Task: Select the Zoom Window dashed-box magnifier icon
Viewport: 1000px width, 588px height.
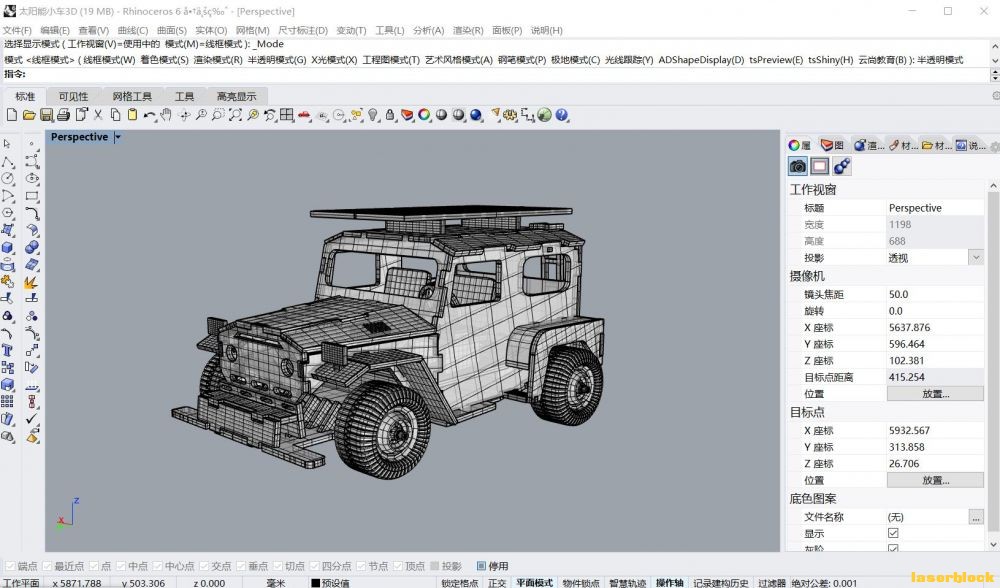Action: tap(218, 115)
